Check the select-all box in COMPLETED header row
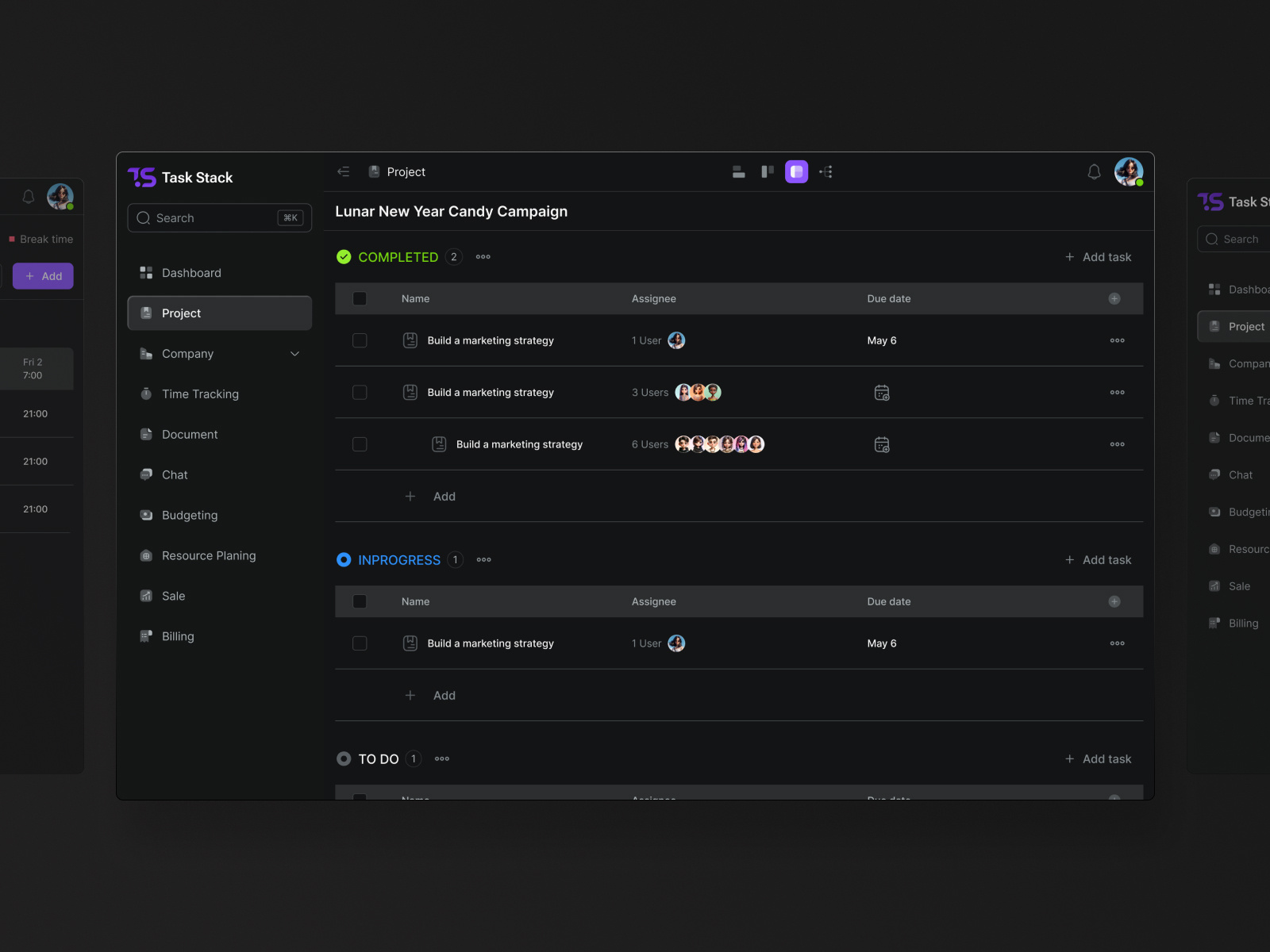The image size is (1270, 952). click(360, 298)
